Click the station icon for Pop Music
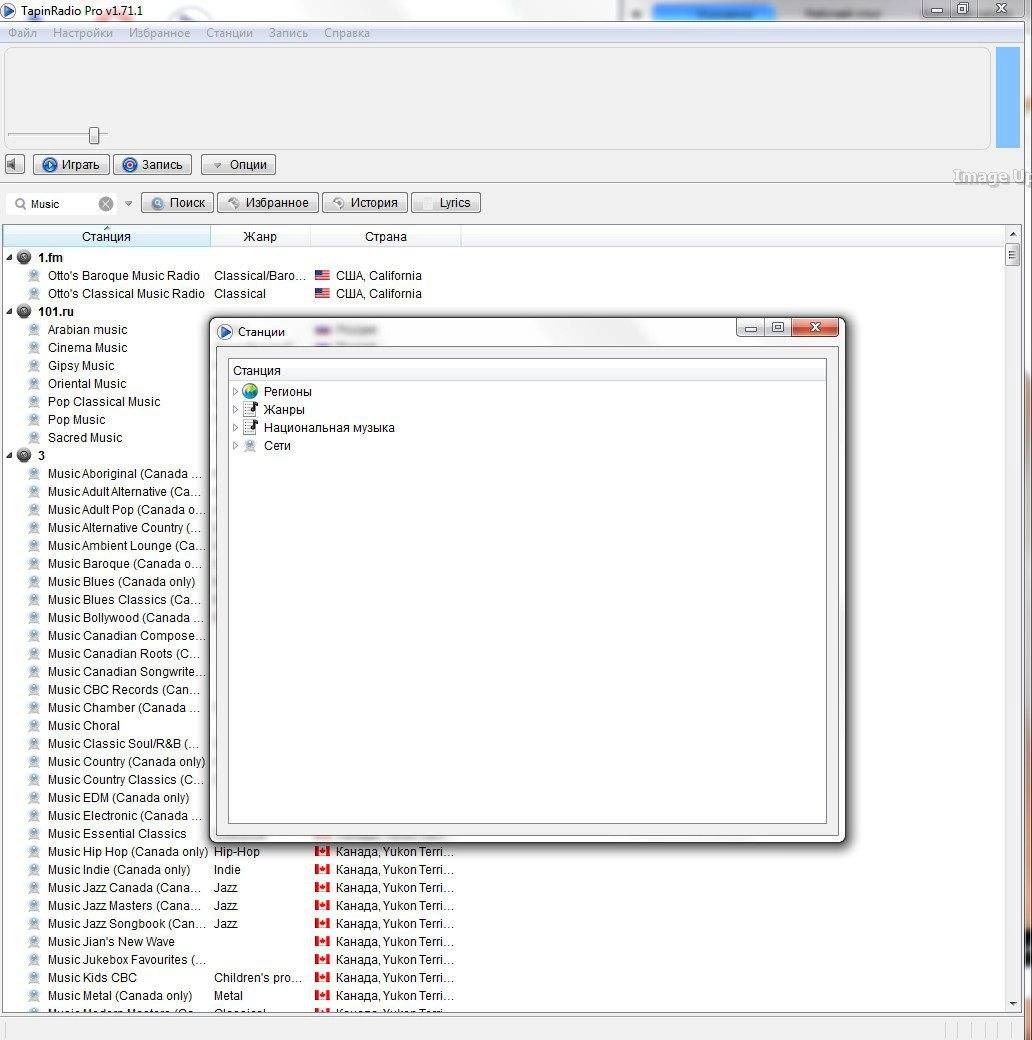Screen dimensions: 1032x1040 [34, 420]
